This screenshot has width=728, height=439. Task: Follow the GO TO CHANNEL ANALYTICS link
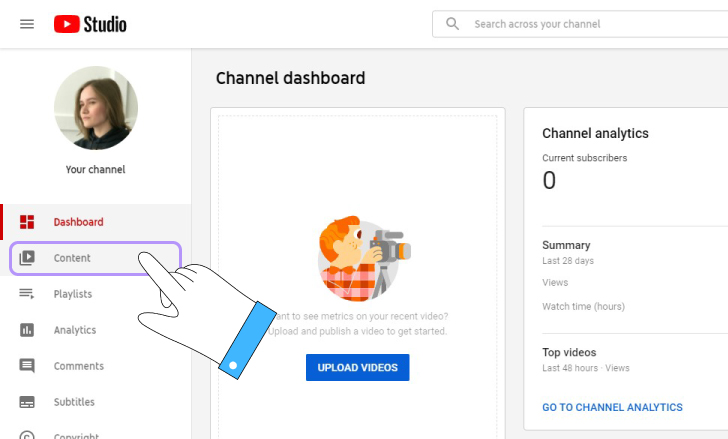pyautogui.click(x=612, y=407)
